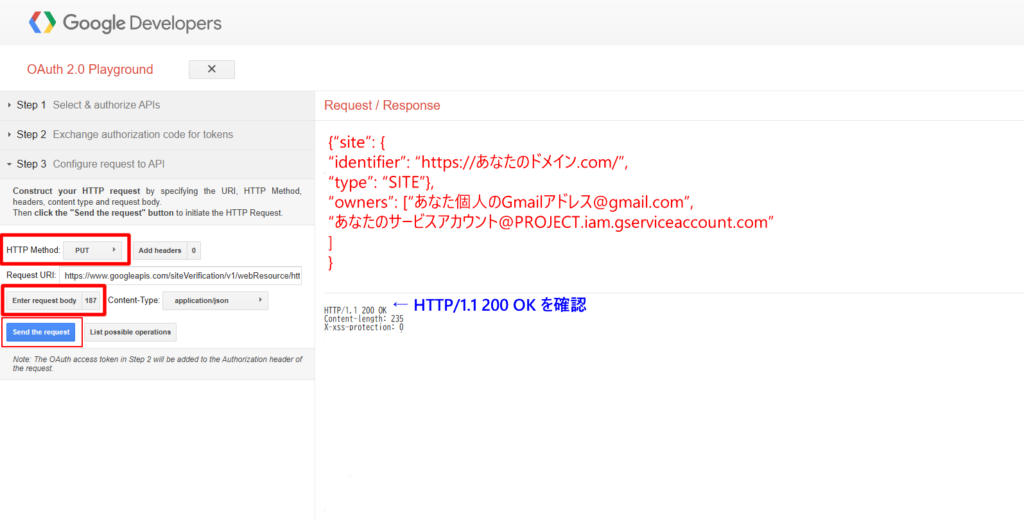Click the Request URI label
Screen dimensions: 1024x520
tap(31, 276)
